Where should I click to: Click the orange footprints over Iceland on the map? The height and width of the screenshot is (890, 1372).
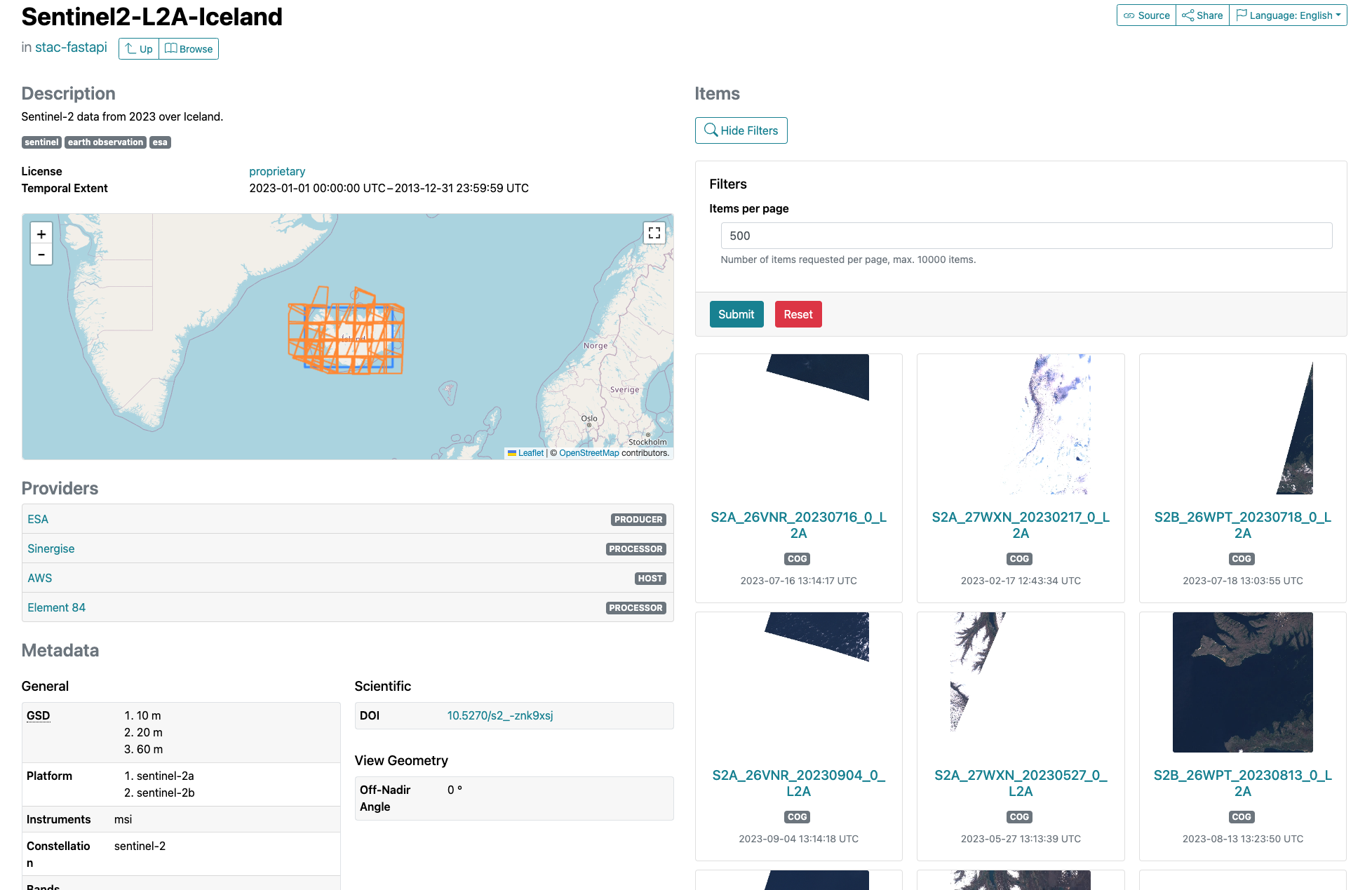pos(347,331)
